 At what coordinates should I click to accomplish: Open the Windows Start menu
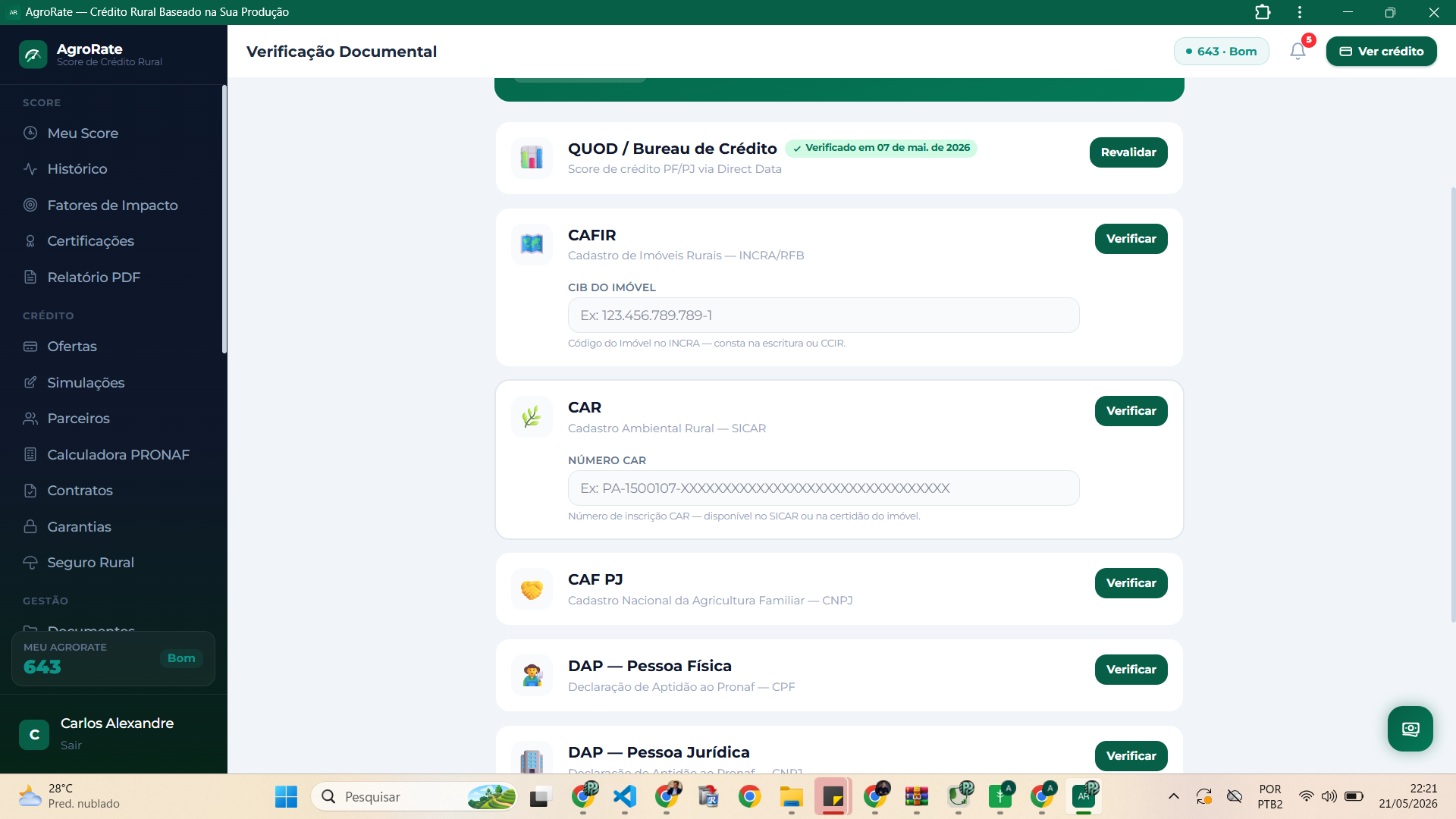point(286,796)
